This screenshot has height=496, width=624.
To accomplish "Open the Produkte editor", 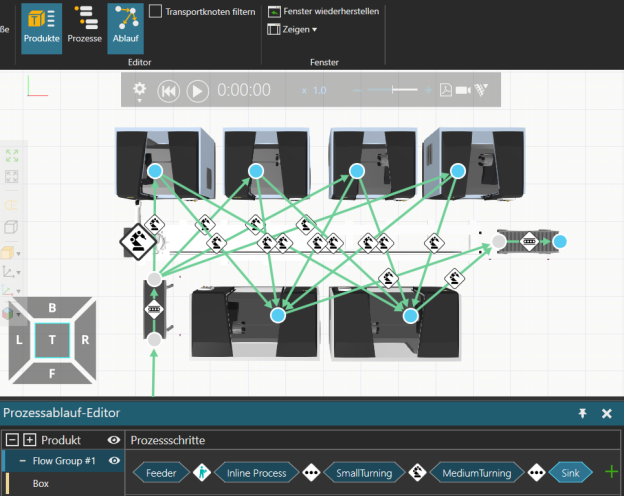I will (41, 28).
